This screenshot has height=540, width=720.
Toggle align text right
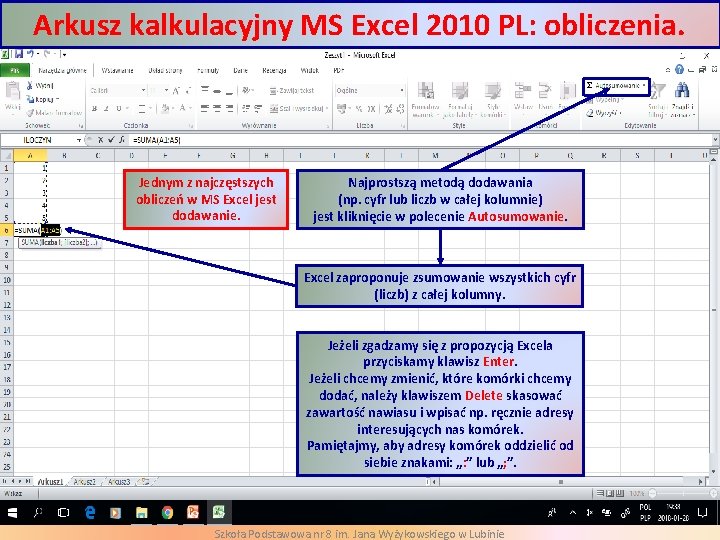(229, 108)
